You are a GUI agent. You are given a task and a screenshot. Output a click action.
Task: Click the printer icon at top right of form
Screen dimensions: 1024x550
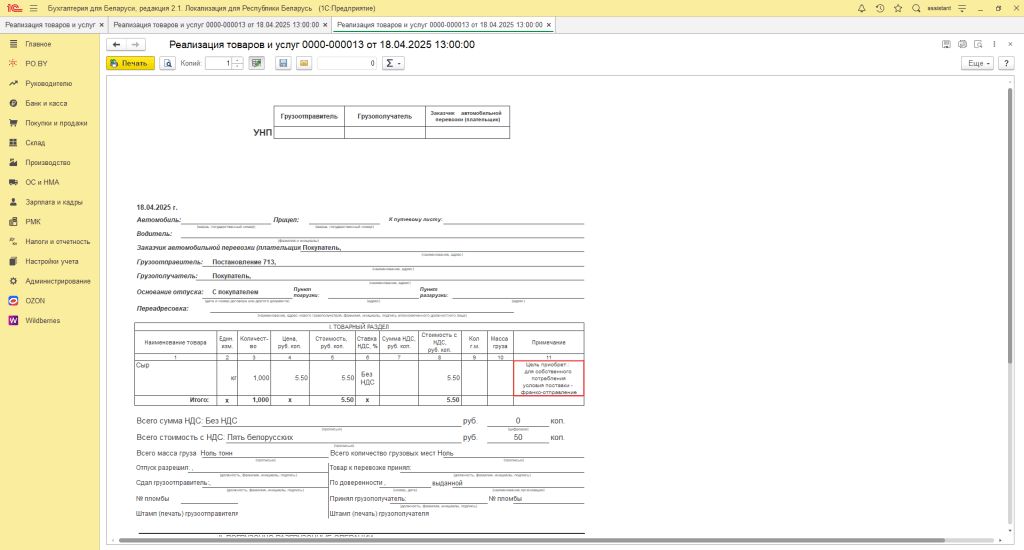[x=962, y=44]
